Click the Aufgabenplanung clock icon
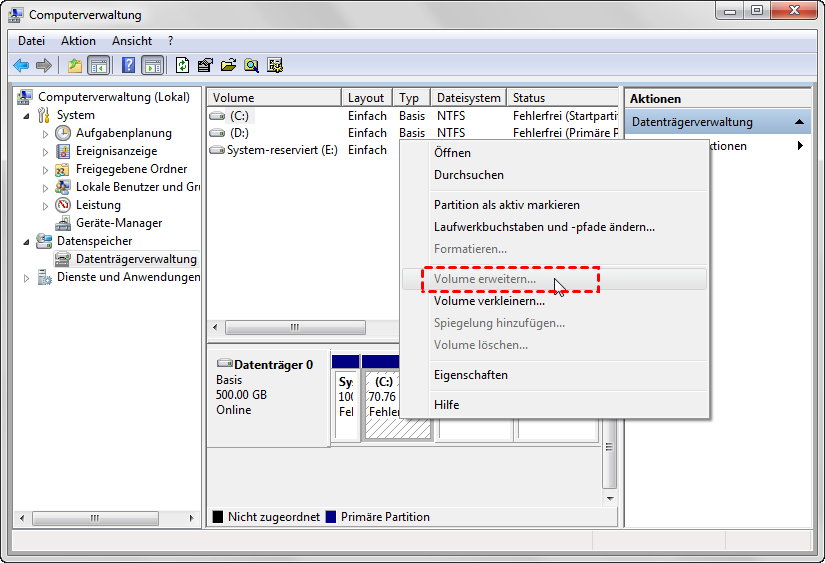The width and height of the screenshot is (825, 563). (63, 133)
